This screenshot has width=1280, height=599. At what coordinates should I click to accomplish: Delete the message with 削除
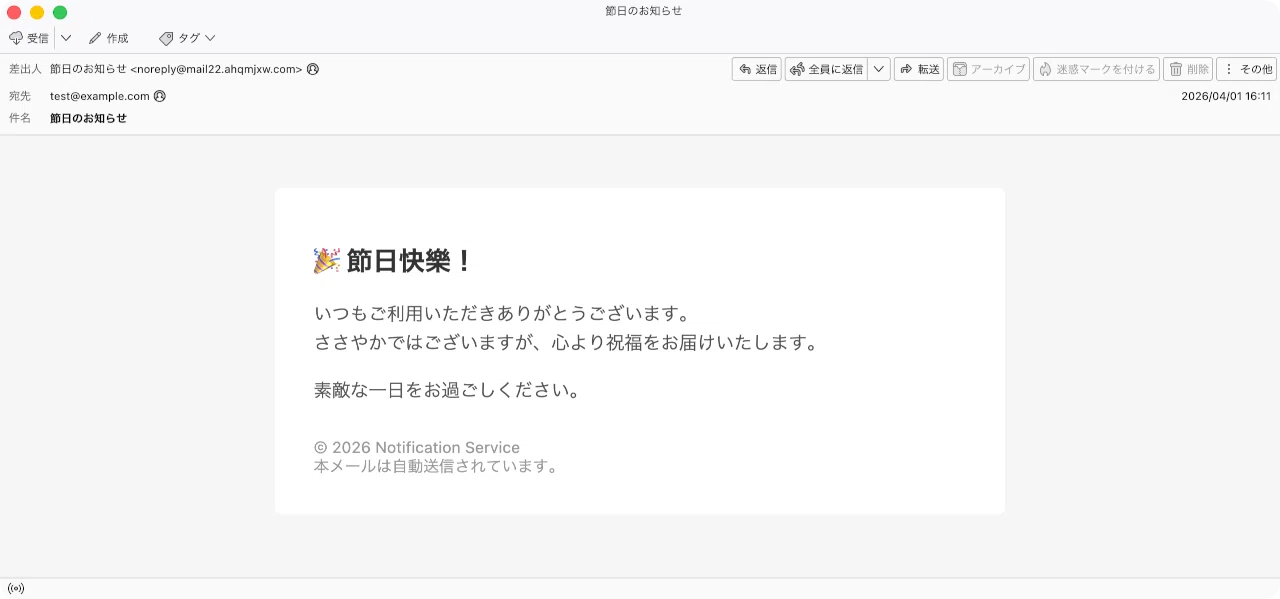(1188, 69)
